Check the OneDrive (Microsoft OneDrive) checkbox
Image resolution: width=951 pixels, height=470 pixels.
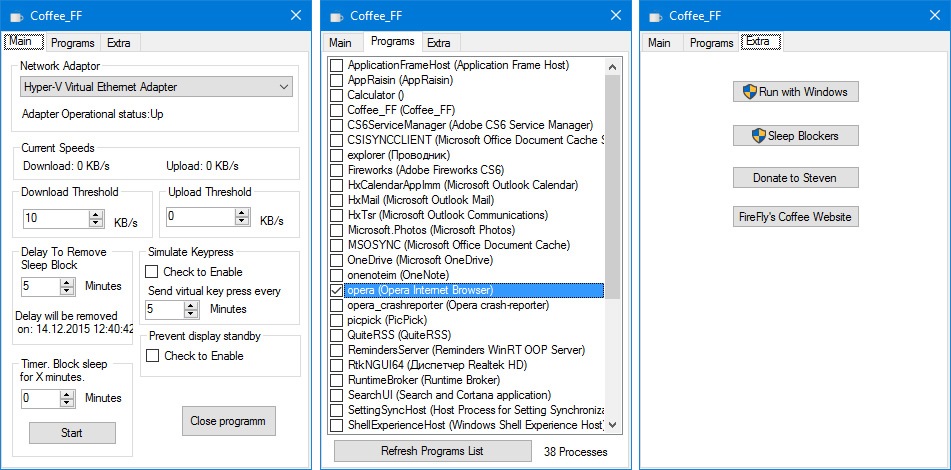(337, 260)
